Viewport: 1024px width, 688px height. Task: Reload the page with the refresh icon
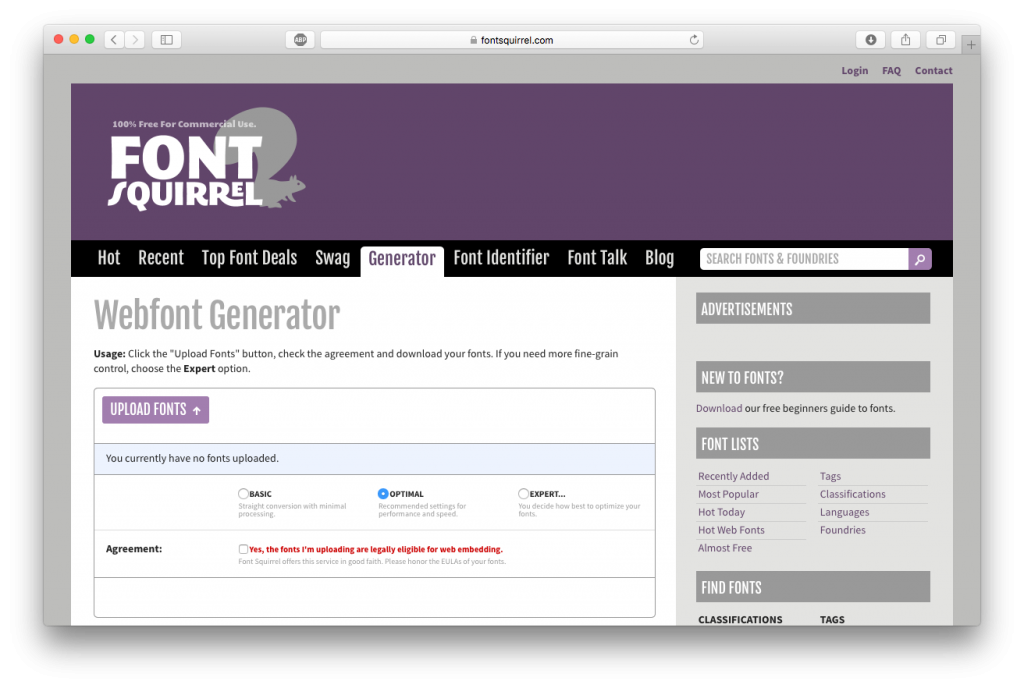[694, 40]
